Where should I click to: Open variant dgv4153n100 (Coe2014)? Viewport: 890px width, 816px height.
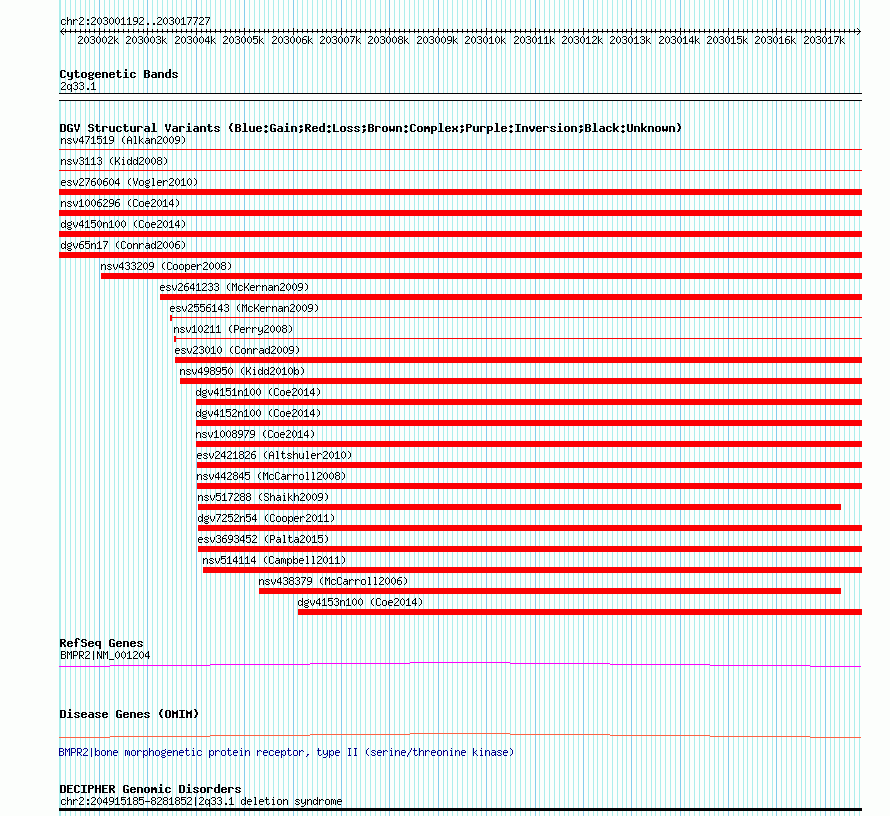(x=360, y=602)
